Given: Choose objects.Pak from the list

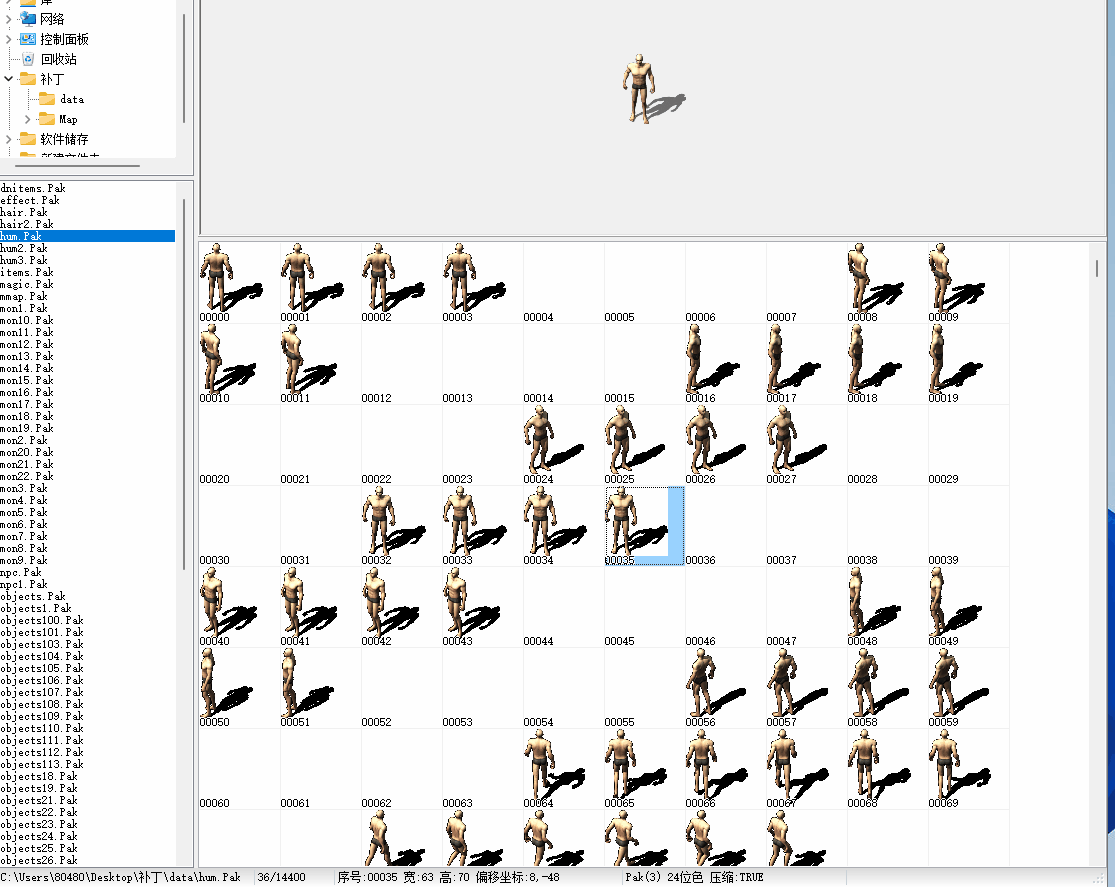Looking at the screenshot, I should (x=33, y=597).
